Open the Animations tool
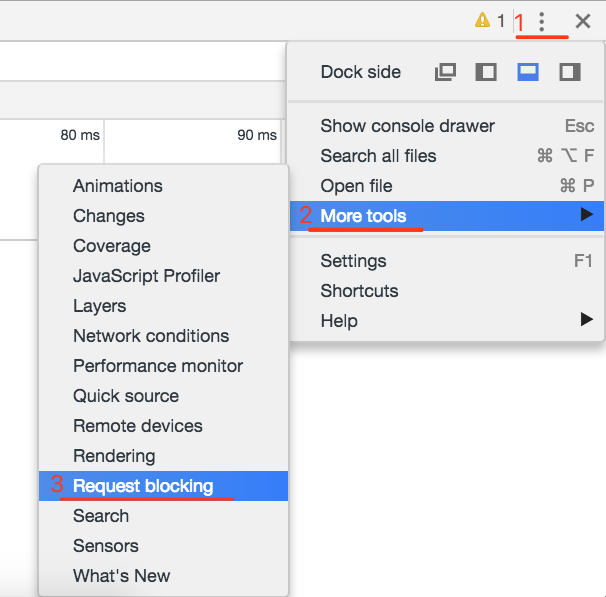 [117, 186]
